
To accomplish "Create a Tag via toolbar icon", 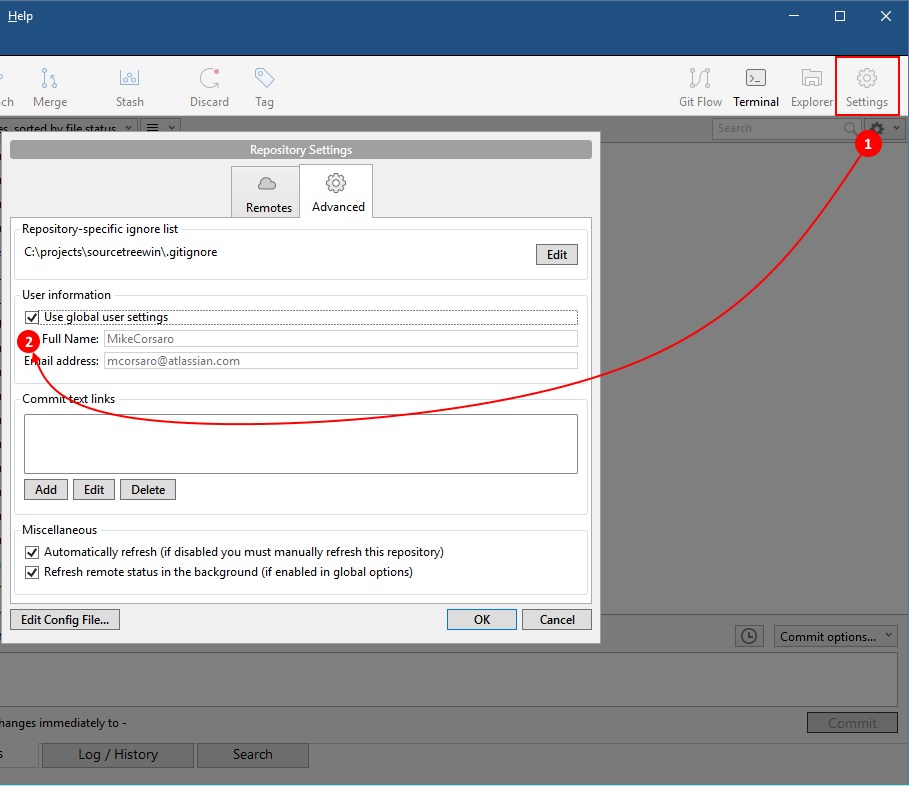I will point(264,88).
